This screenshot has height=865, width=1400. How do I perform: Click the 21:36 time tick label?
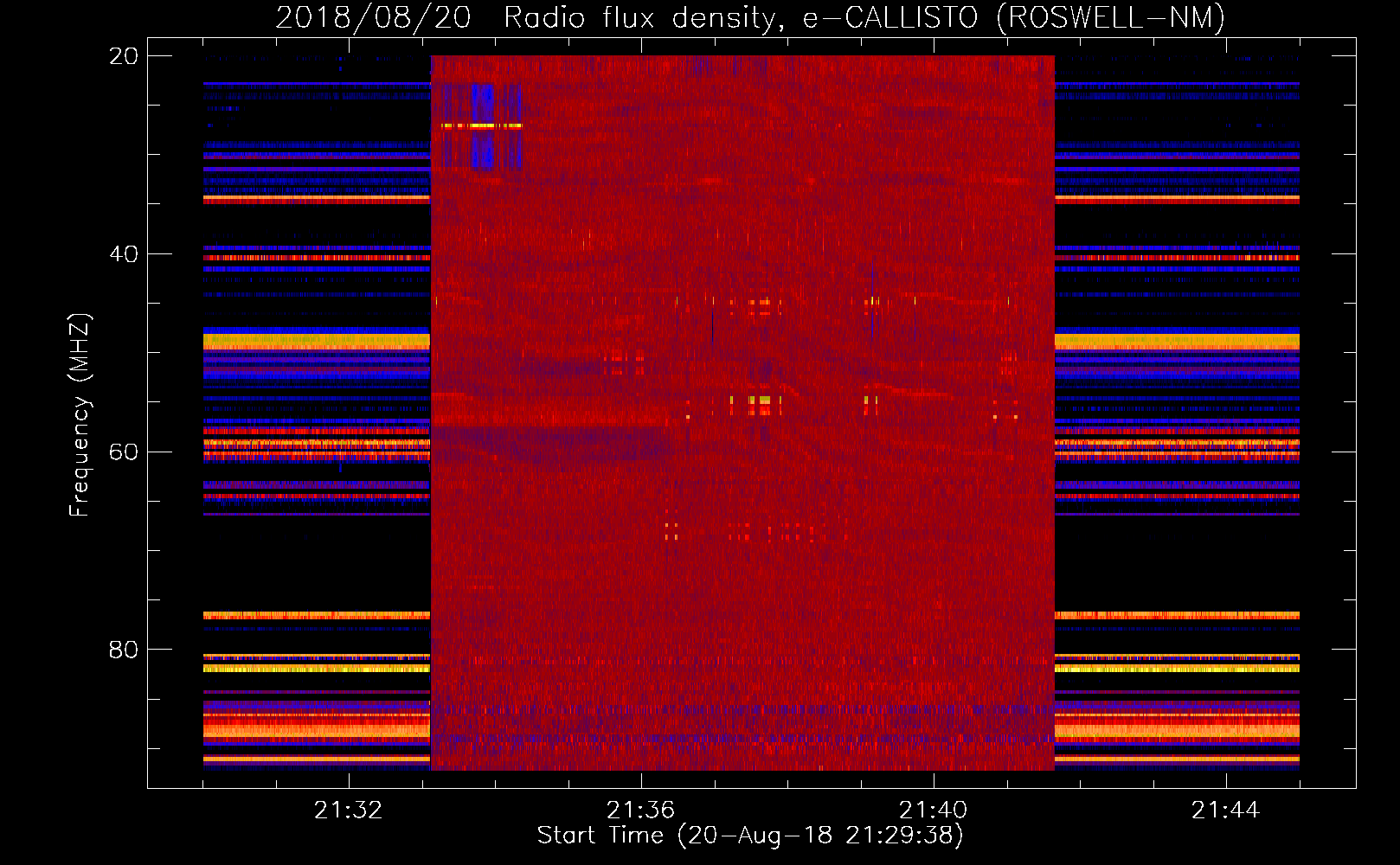click(640, 811)
